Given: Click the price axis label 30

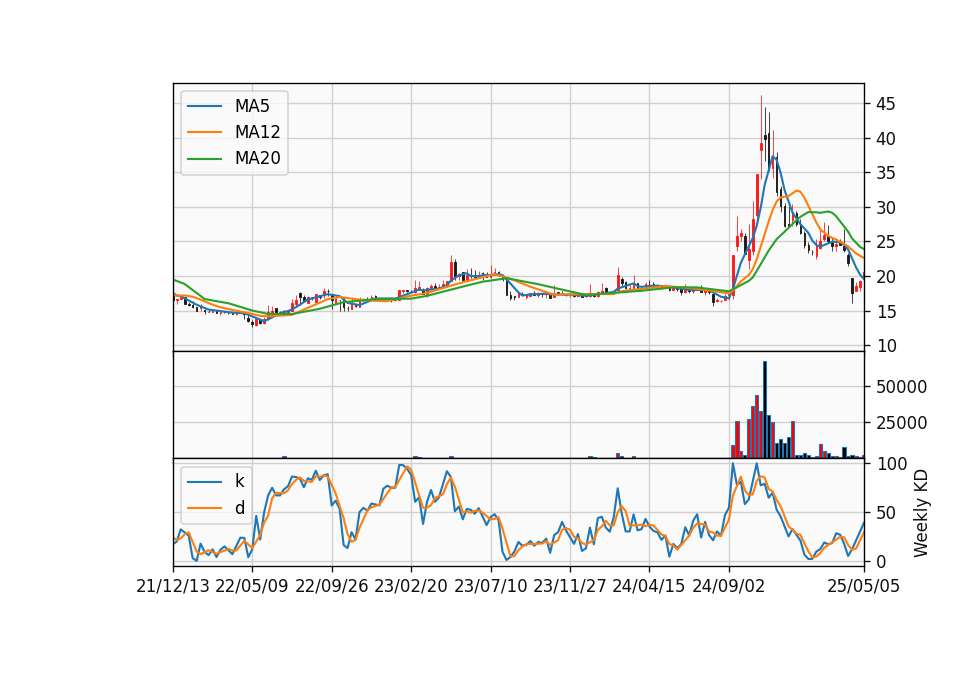Looking at the screenshot, I should tap(885, 208).
